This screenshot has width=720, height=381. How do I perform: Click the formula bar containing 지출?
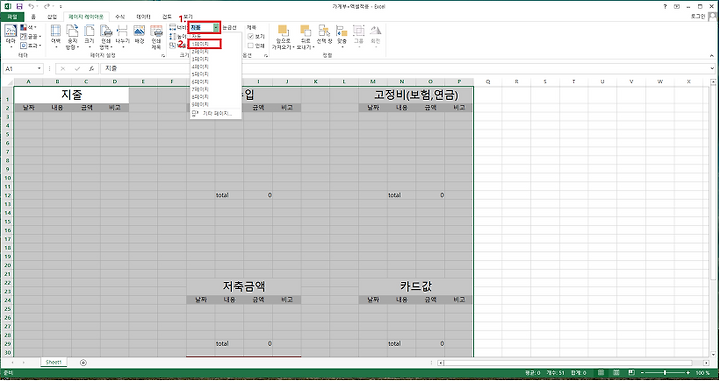coord(404,68)
